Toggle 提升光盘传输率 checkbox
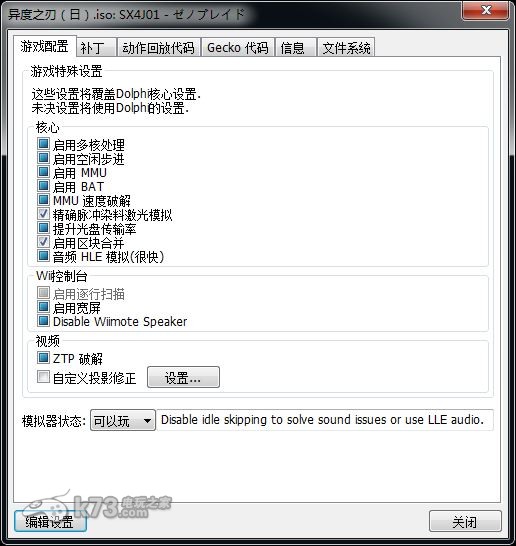Viewport: 516px width, 546px height. click(43, 228)
